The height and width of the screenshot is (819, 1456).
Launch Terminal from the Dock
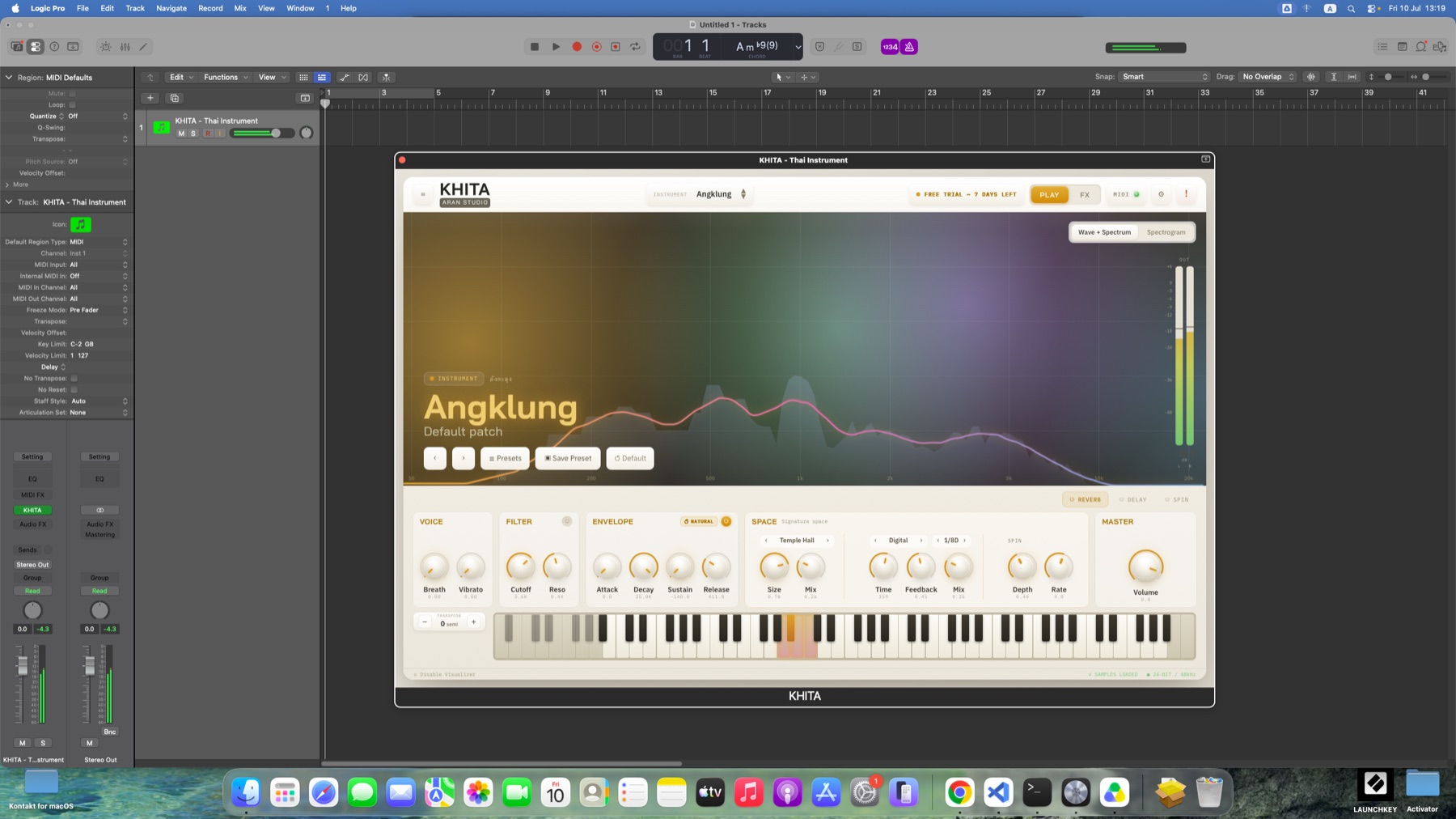pyautogui.click(x=1036, y=792)
